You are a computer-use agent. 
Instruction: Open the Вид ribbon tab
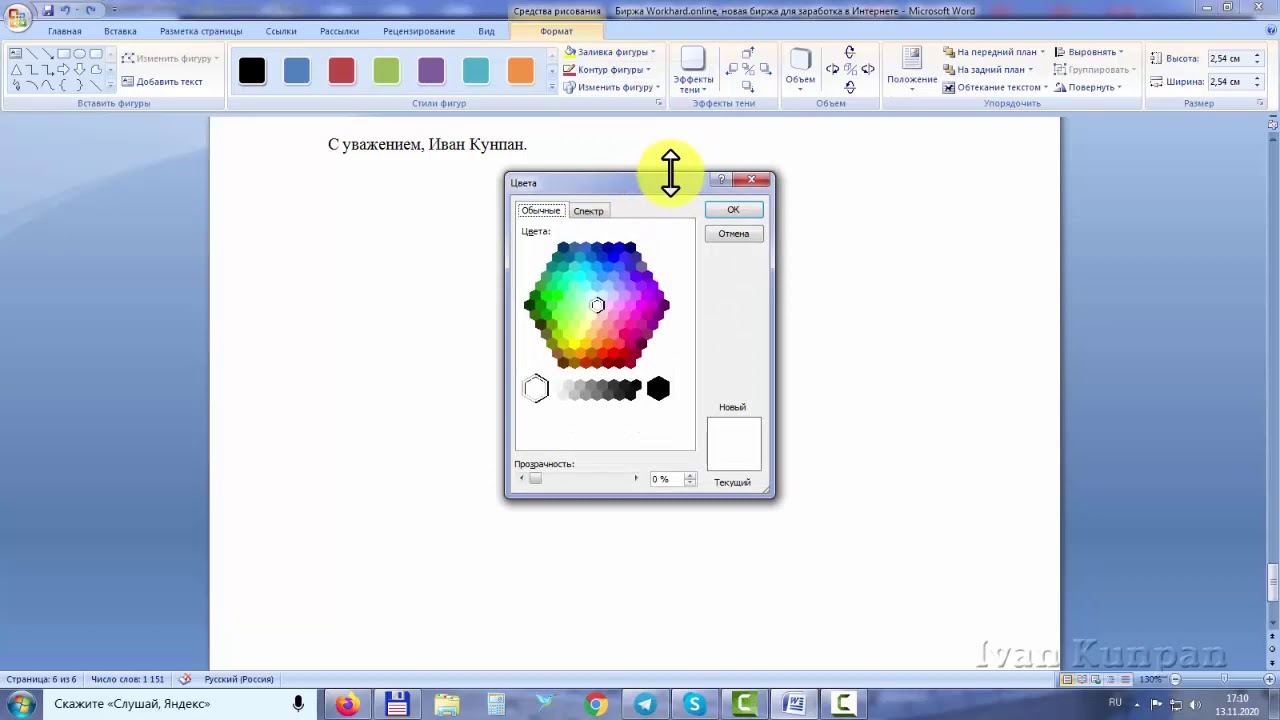click(x=486, y=31)
